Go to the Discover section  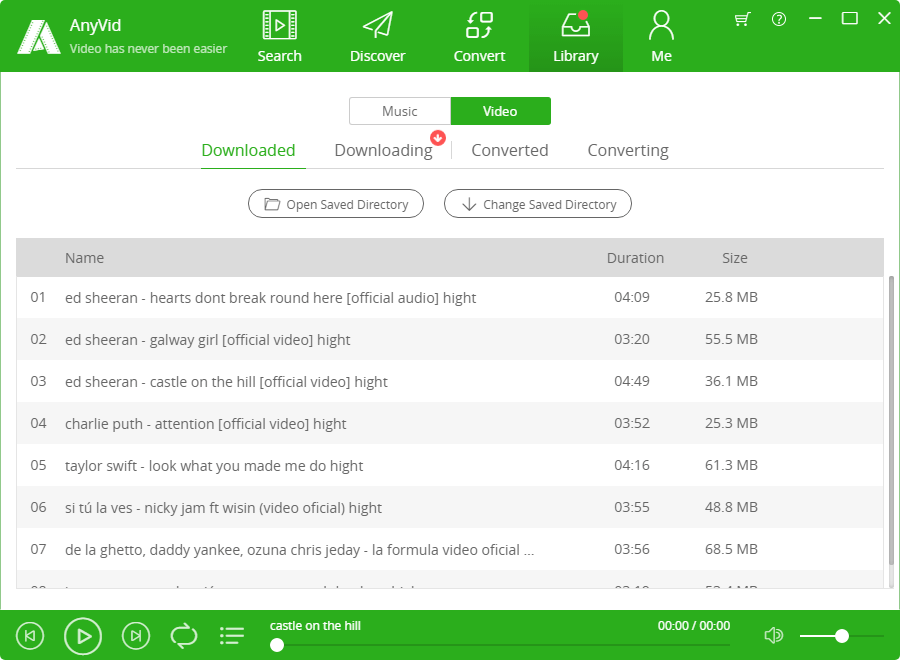pos(378,37)
